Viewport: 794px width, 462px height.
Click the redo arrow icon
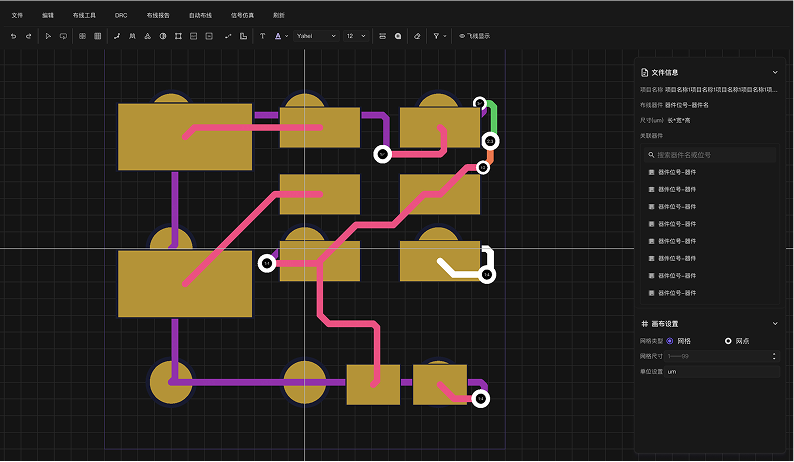click(x=28, y=36)
